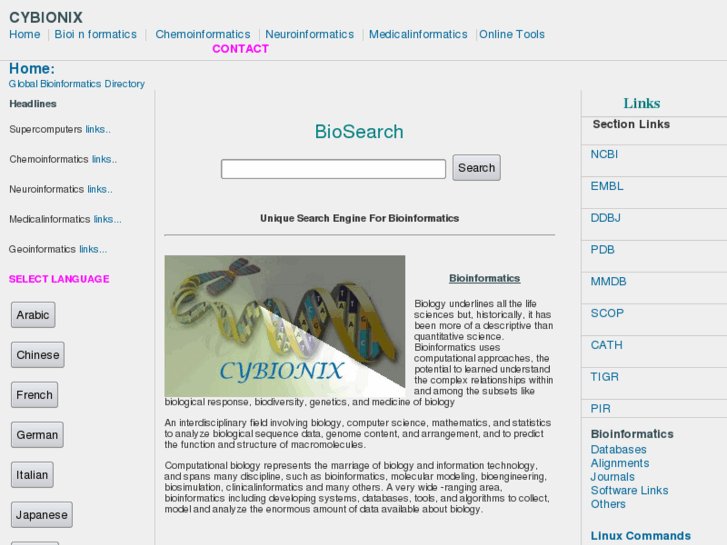Select German language button
Screen dimensions: 727x545
(x=37, y=435)
